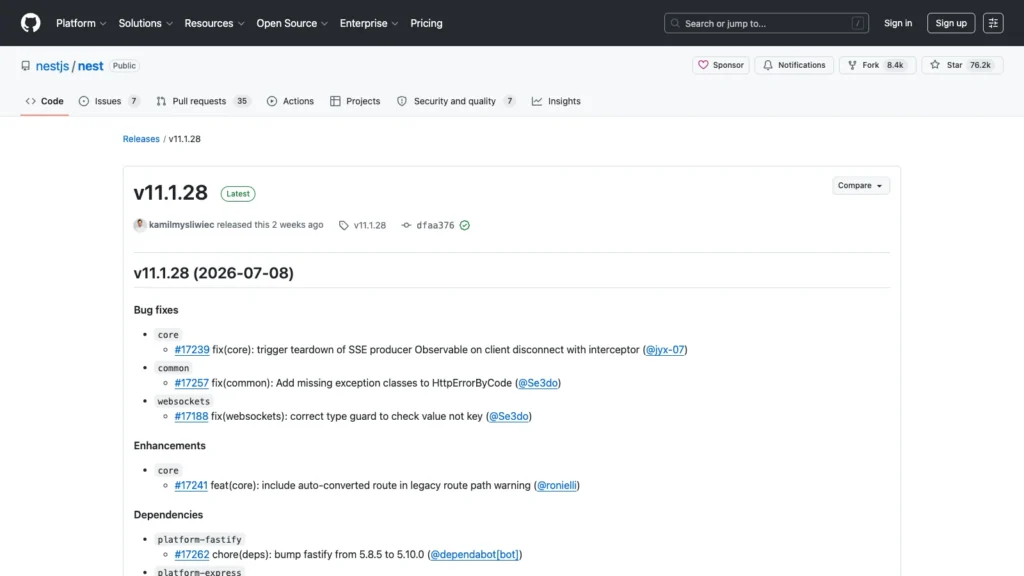The width and height of the screenshot is (1024, 576).
Task: Click the Sign in link
Action: click(898, 23)
